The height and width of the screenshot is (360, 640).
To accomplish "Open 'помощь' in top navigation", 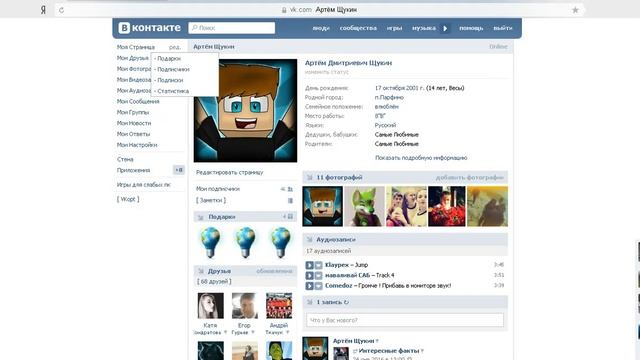I will pyautogui.click(x=471, y=28).
